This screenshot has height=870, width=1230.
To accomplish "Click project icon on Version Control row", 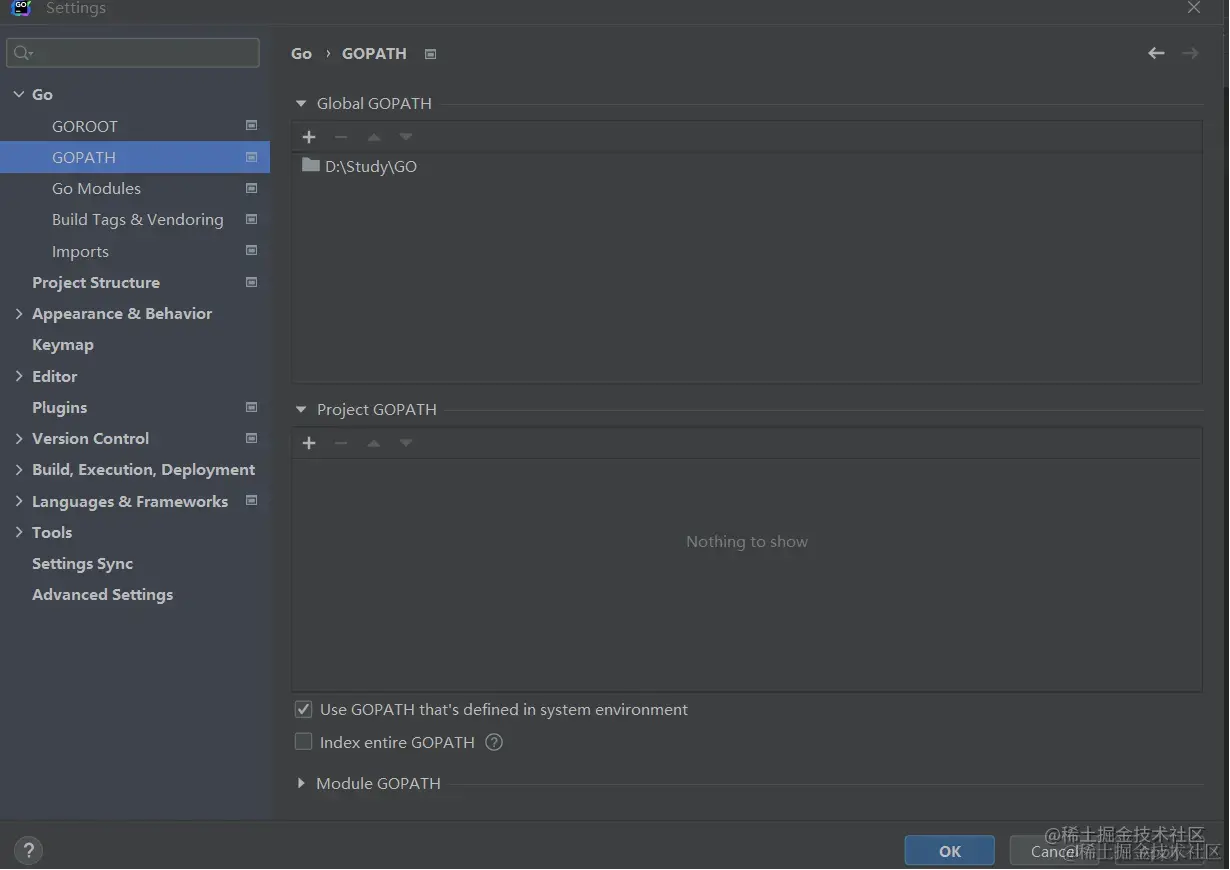I will click(x=251, y=438).
